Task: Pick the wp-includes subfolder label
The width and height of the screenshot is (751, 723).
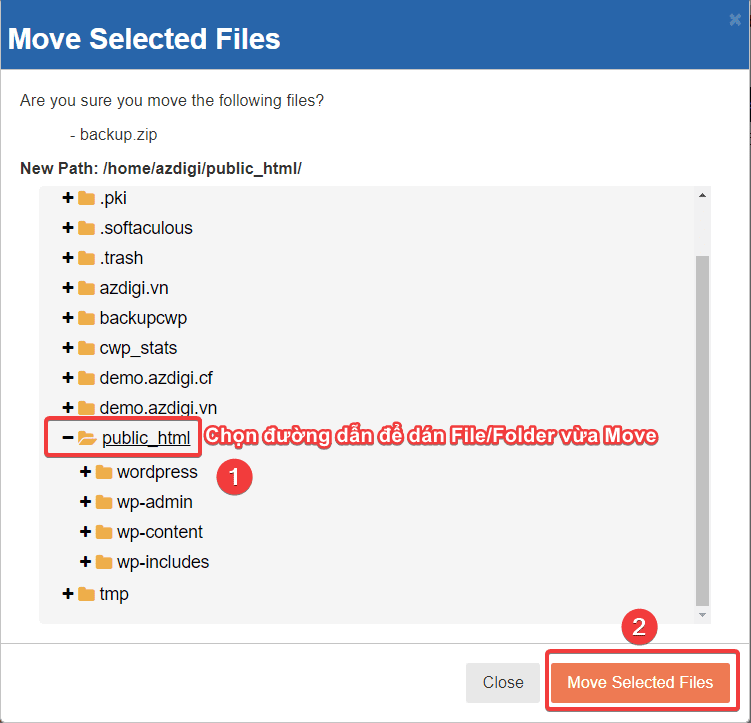Action: 163,562
